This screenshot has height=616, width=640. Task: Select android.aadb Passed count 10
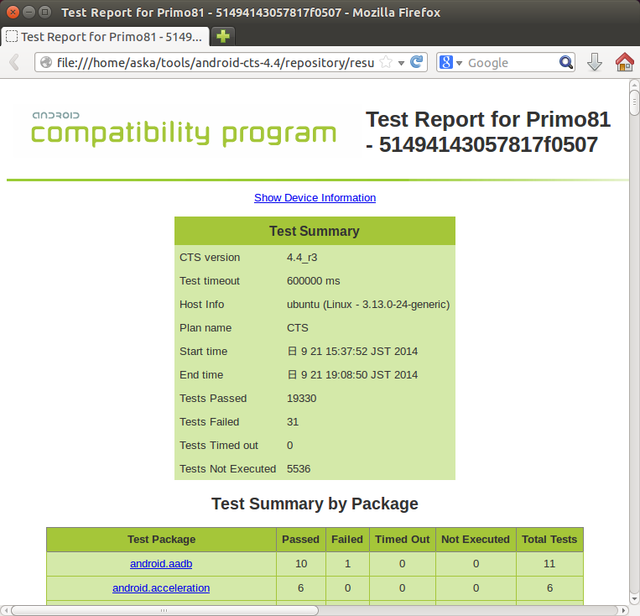point(301,564)
